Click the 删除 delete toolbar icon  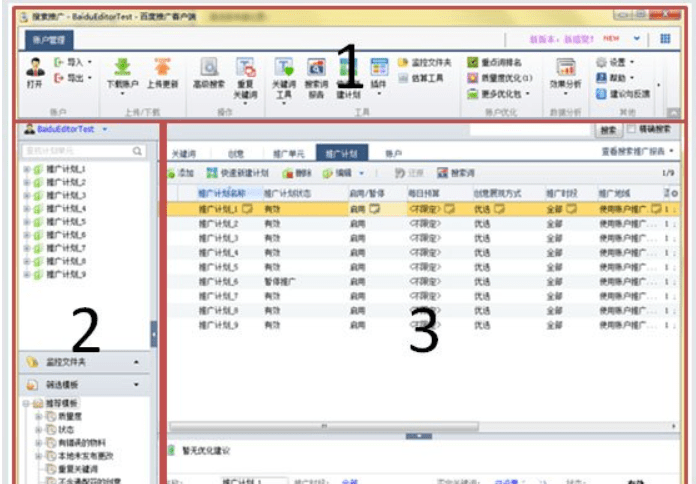coord(288,173)
